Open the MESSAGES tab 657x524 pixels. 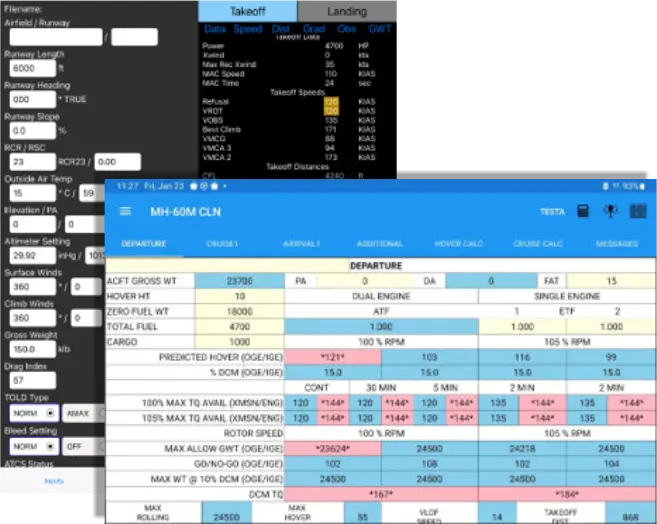tap(617, 244)
